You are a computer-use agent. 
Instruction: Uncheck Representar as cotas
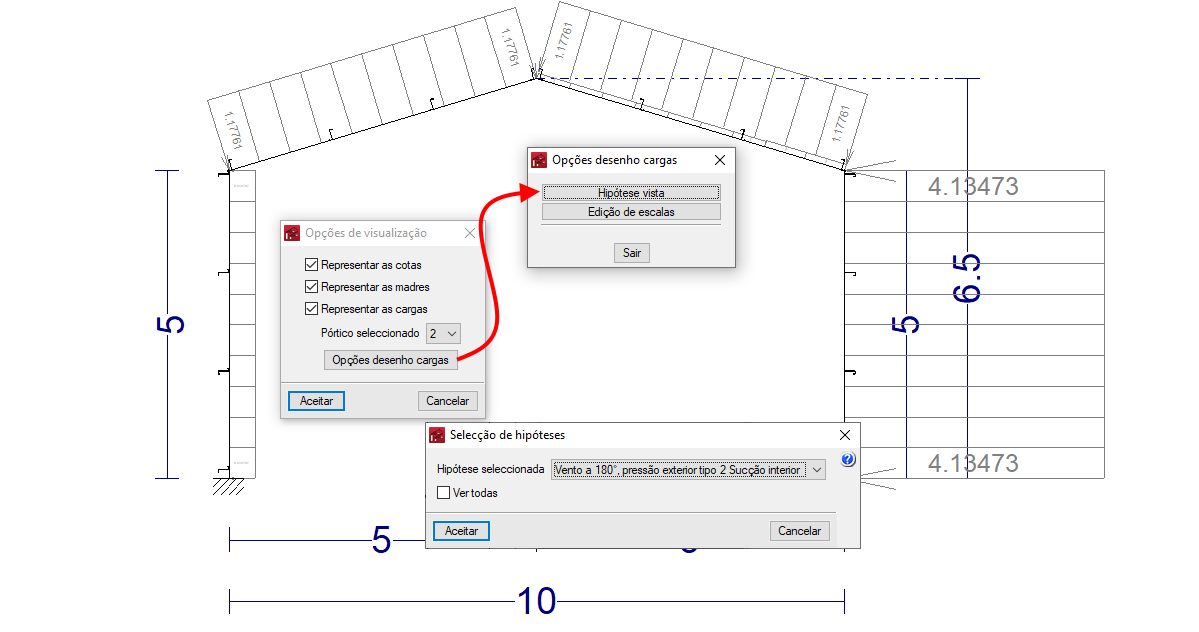[312, 265]
